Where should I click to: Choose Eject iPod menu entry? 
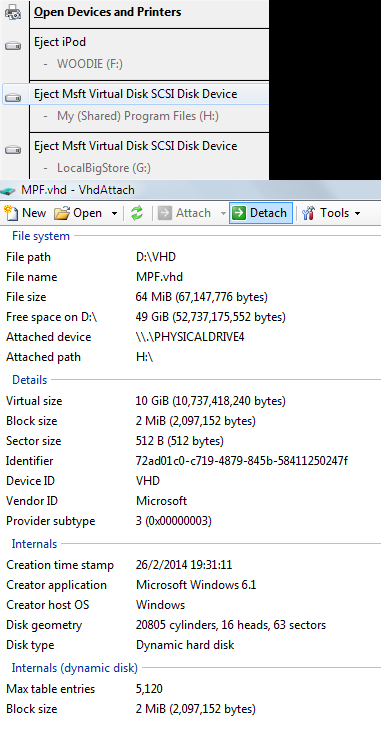tap(60, 42)
